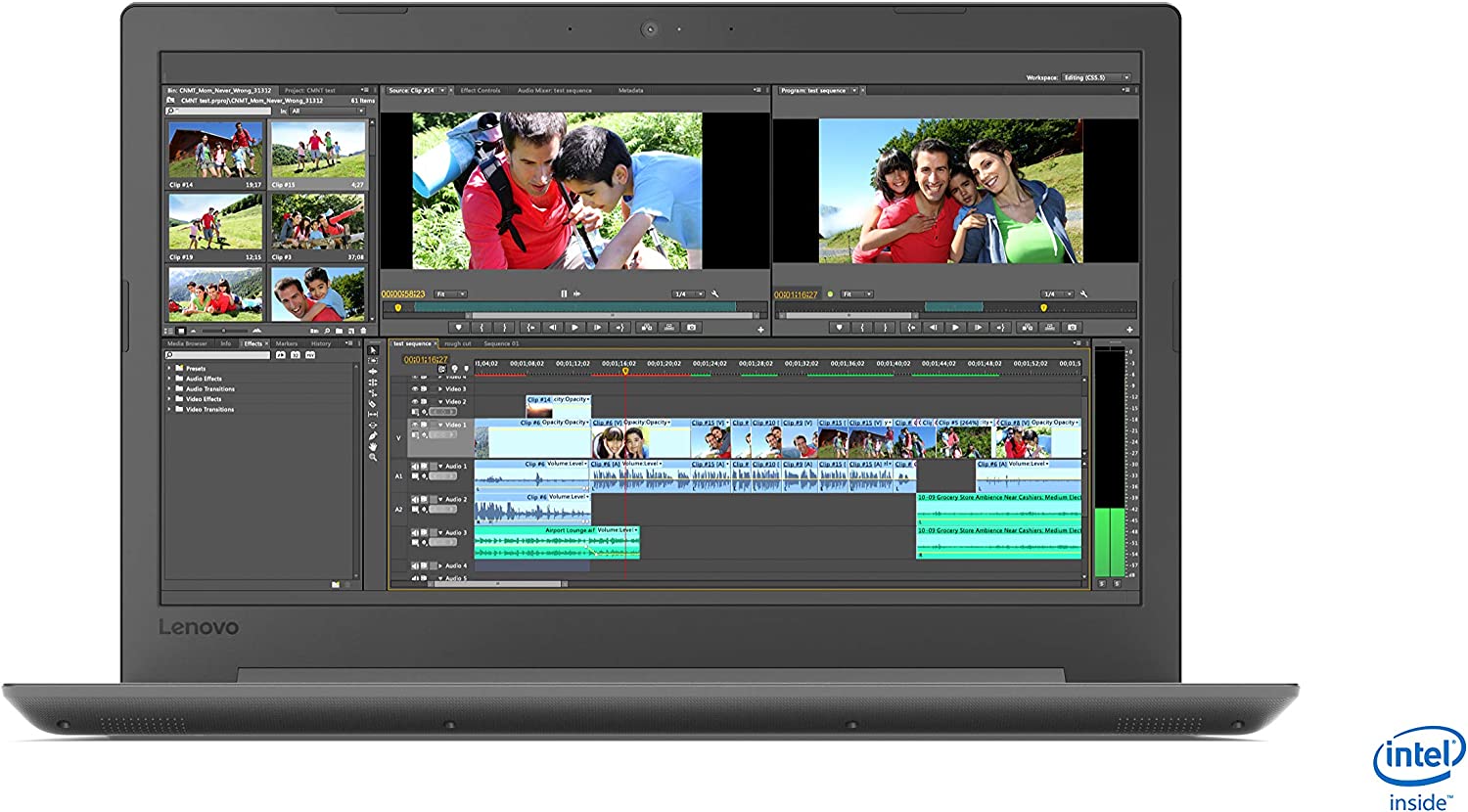Expand the Video Effects folder
Viewport: 1468px width, 812px height.
[170, 399]
